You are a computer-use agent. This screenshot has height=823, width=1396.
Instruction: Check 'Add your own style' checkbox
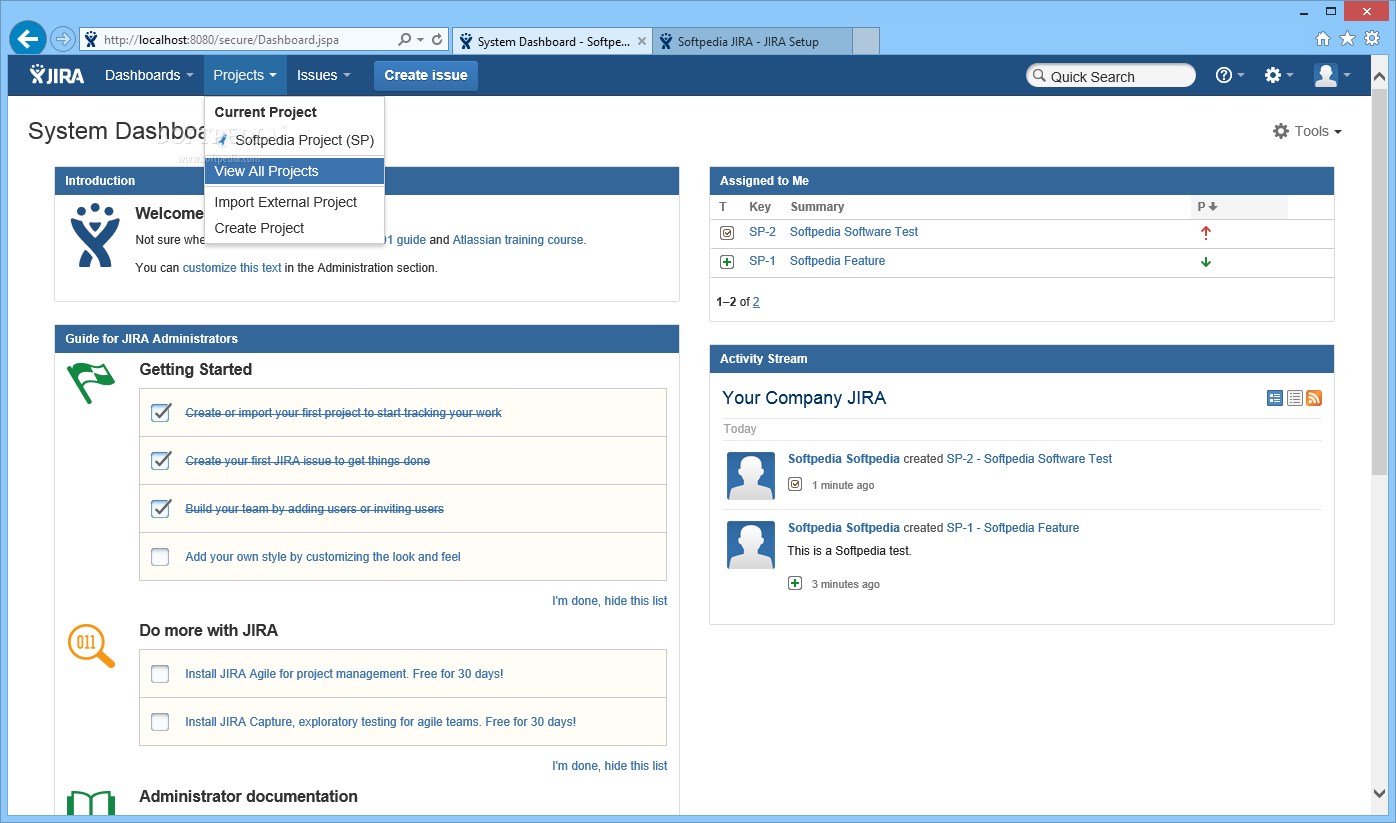(160, 557)
